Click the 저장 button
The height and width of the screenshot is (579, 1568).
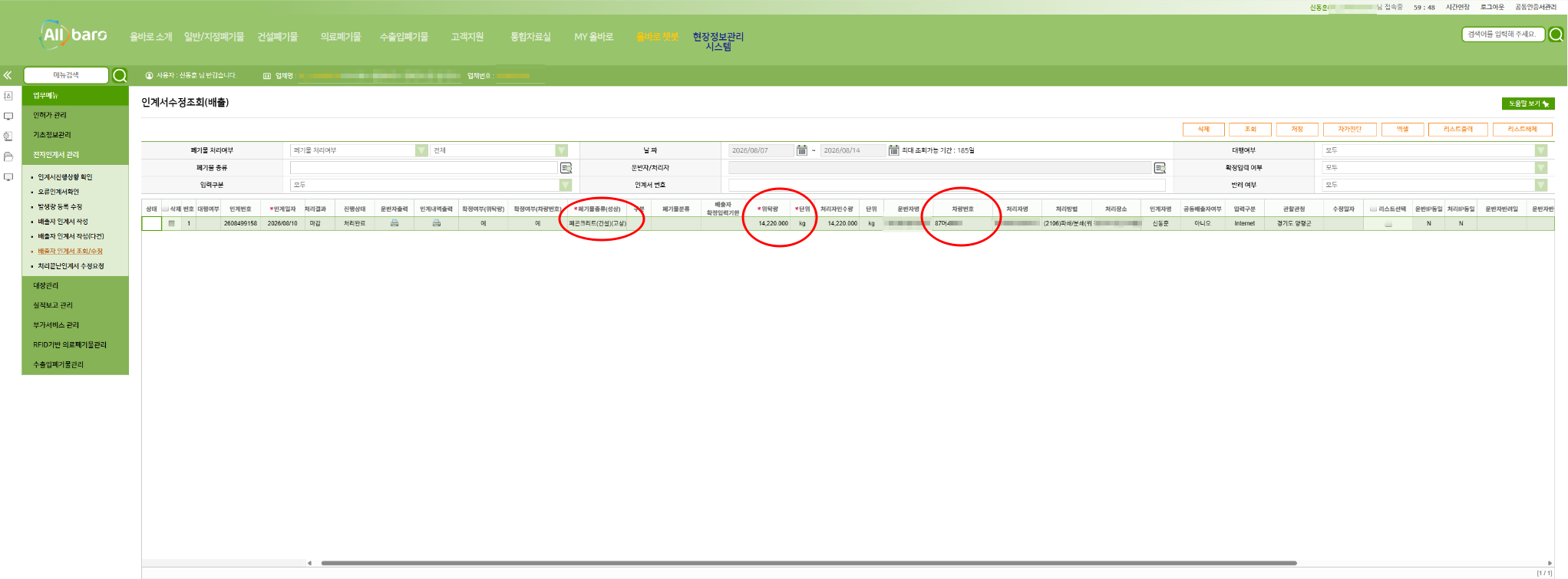coord(1297,129)
